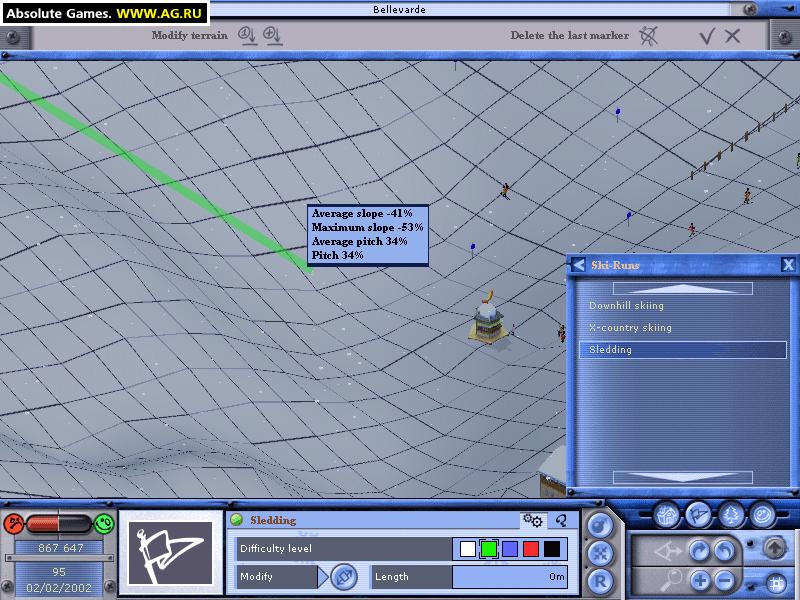Toggle the grid display button
This screenshot has height=600, width=800.
point(776,583)
